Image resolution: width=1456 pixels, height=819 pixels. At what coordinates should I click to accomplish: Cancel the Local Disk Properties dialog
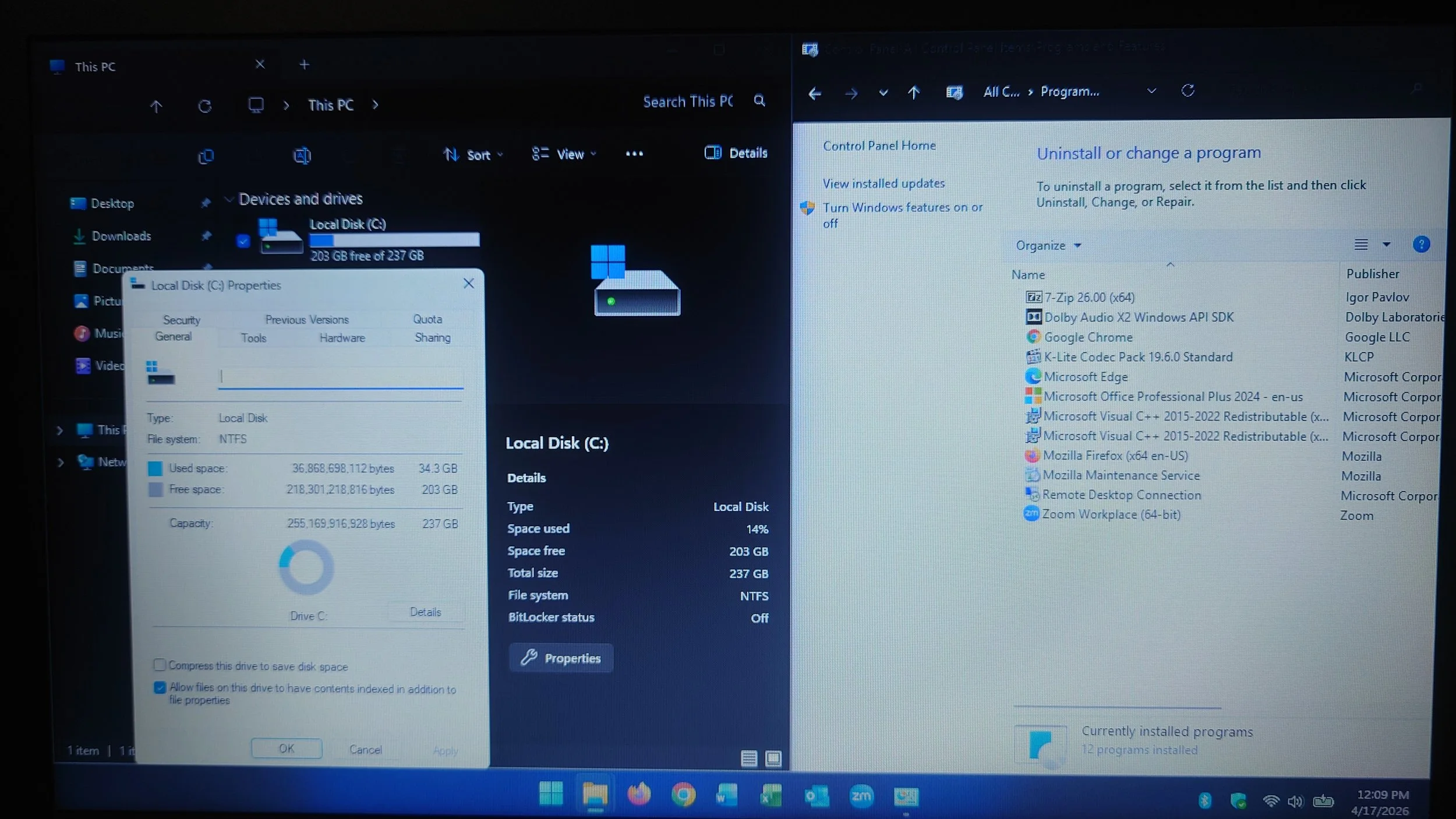[365, 750]
